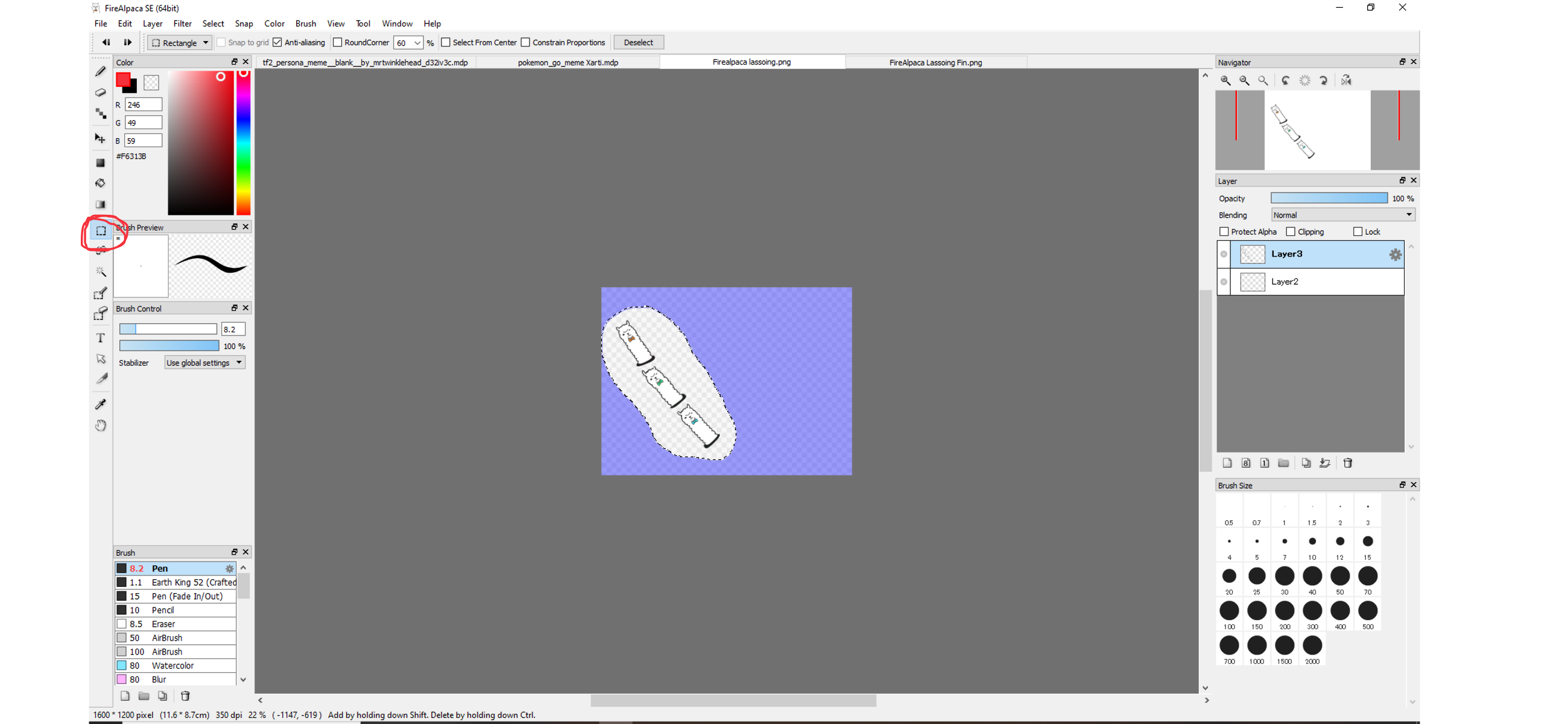The width and height of the screenshot is (1568, 724).
Task: Enable the RoundCorner checkbox
Action: (338, 43)
